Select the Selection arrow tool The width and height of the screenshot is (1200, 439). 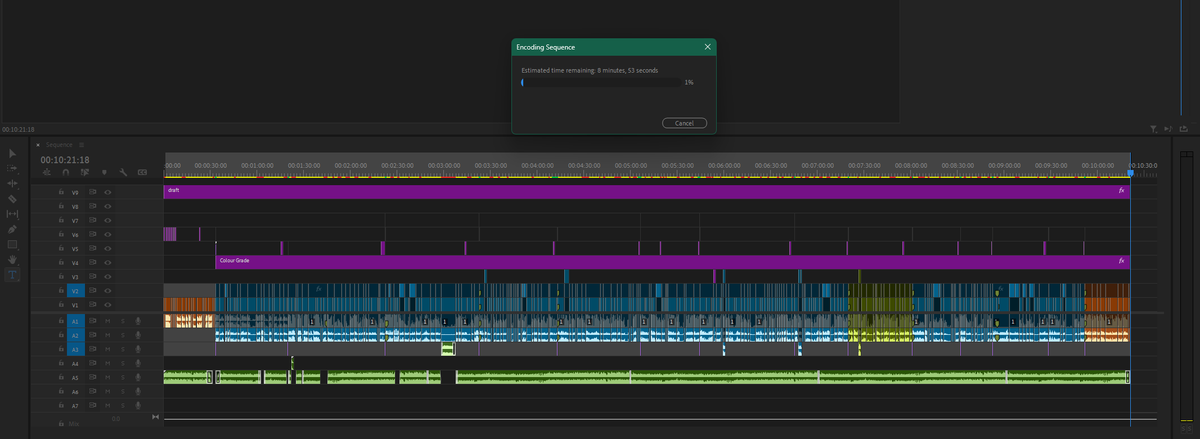click(12, 153)
